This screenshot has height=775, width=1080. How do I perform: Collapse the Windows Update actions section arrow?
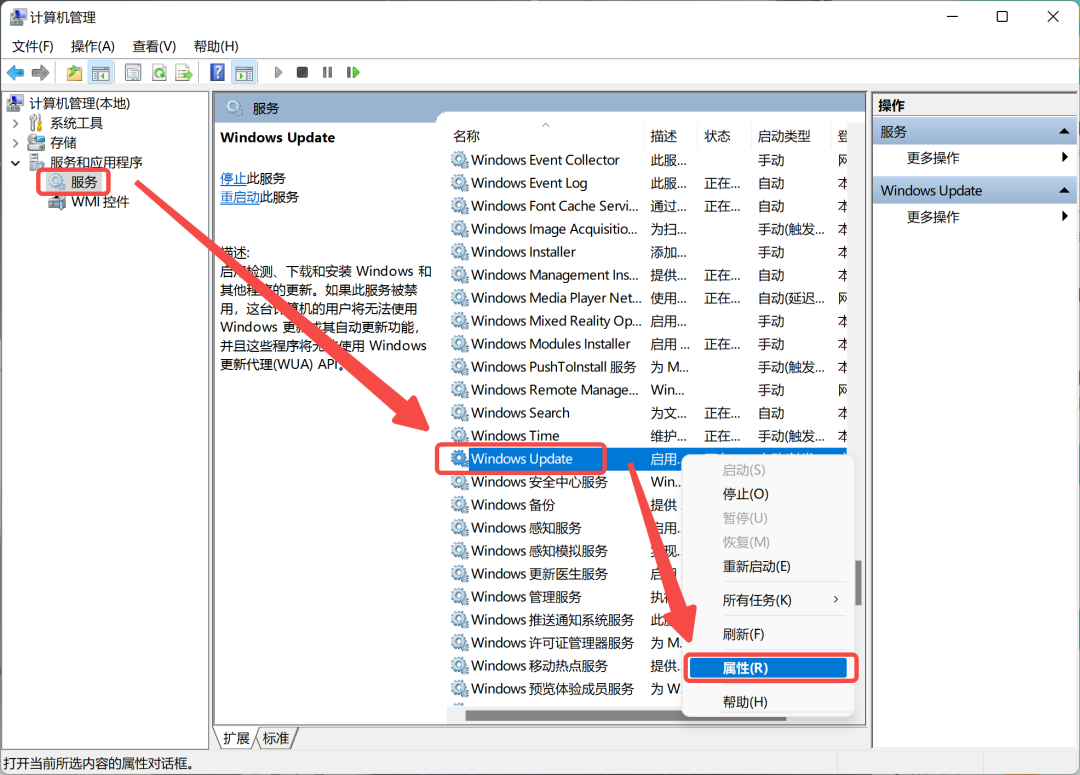point(1064,190)
